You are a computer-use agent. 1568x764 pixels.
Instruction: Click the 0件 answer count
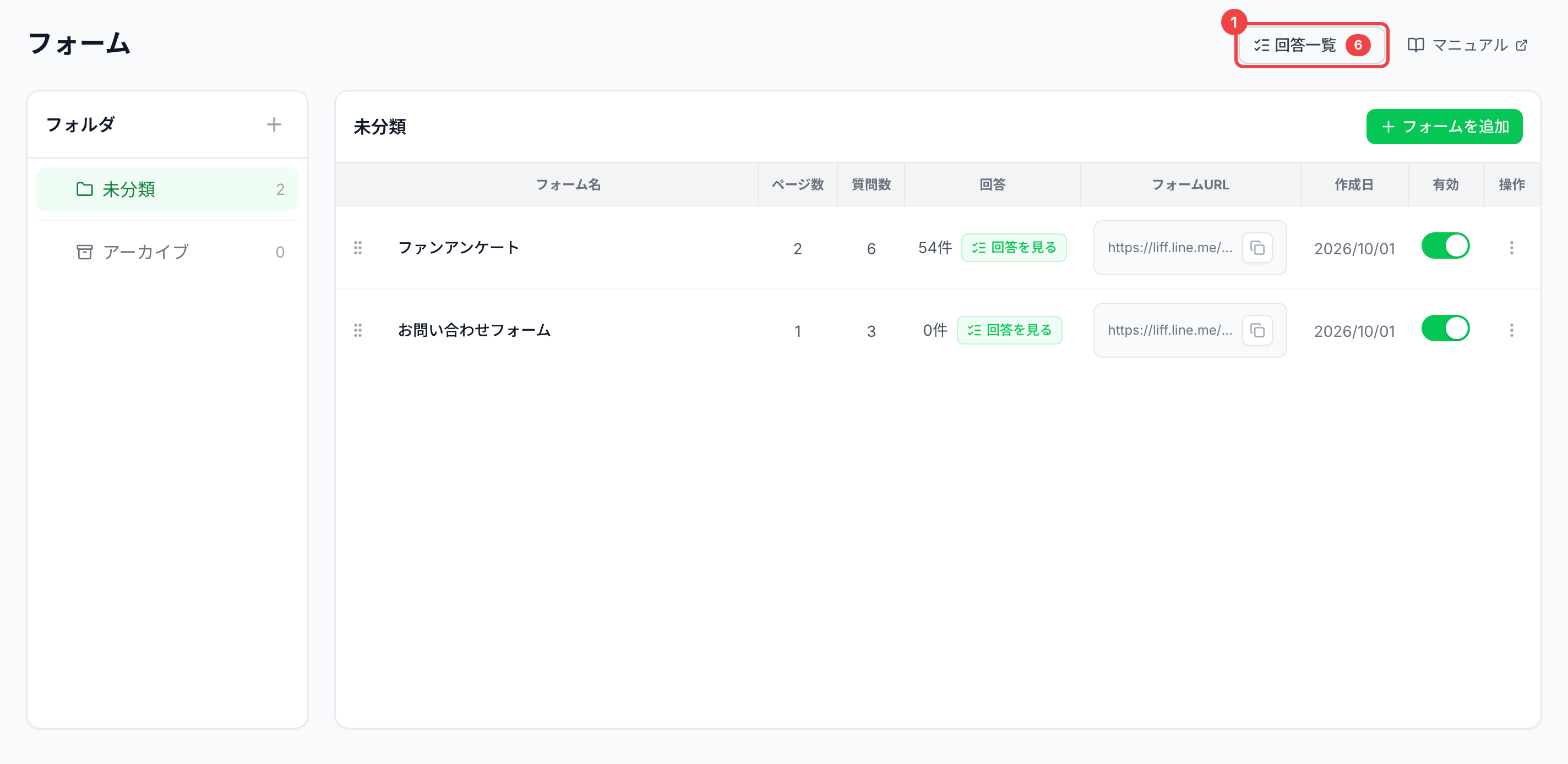point(935,331)
